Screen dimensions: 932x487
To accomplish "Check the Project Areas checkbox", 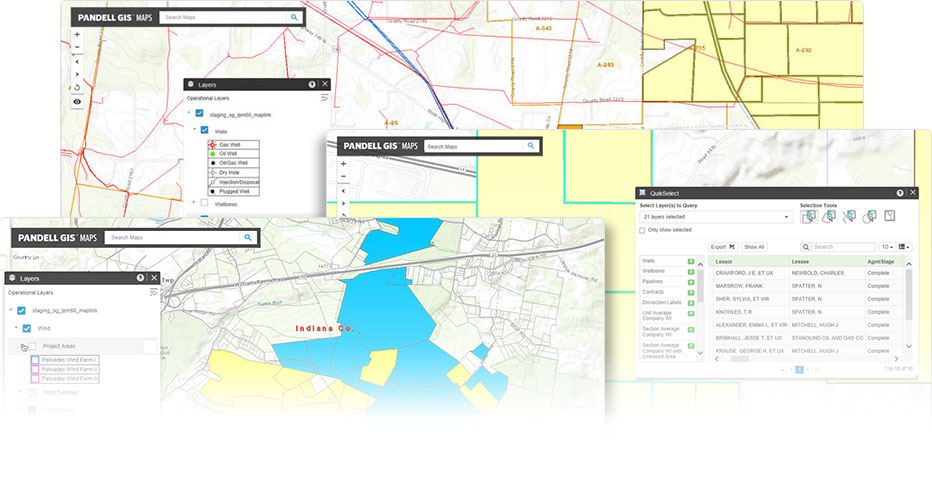I will pyautogui.click(x=32, y=345).
